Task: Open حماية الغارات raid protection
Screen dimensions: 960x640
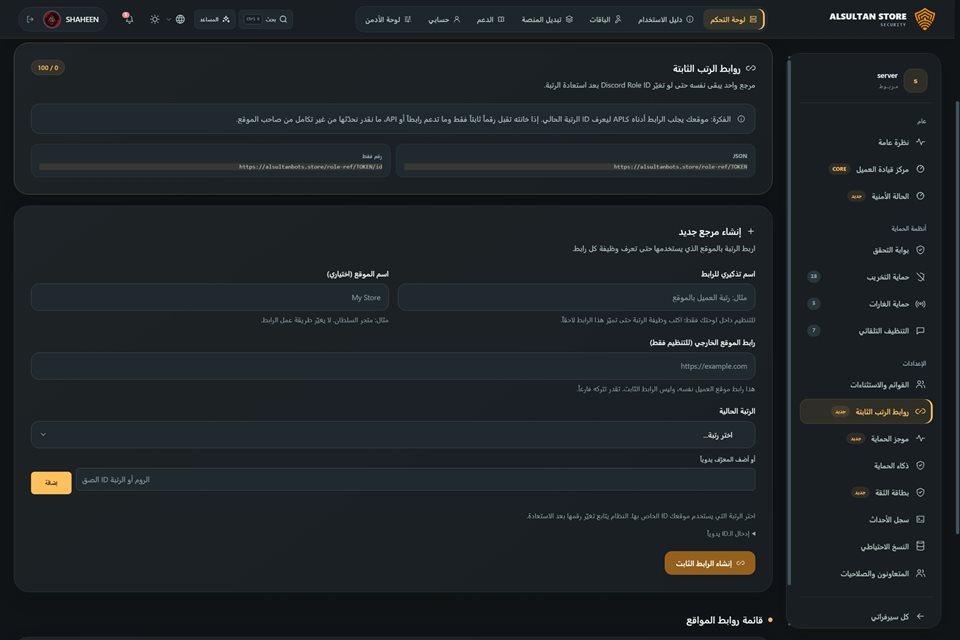Action: 866,304
